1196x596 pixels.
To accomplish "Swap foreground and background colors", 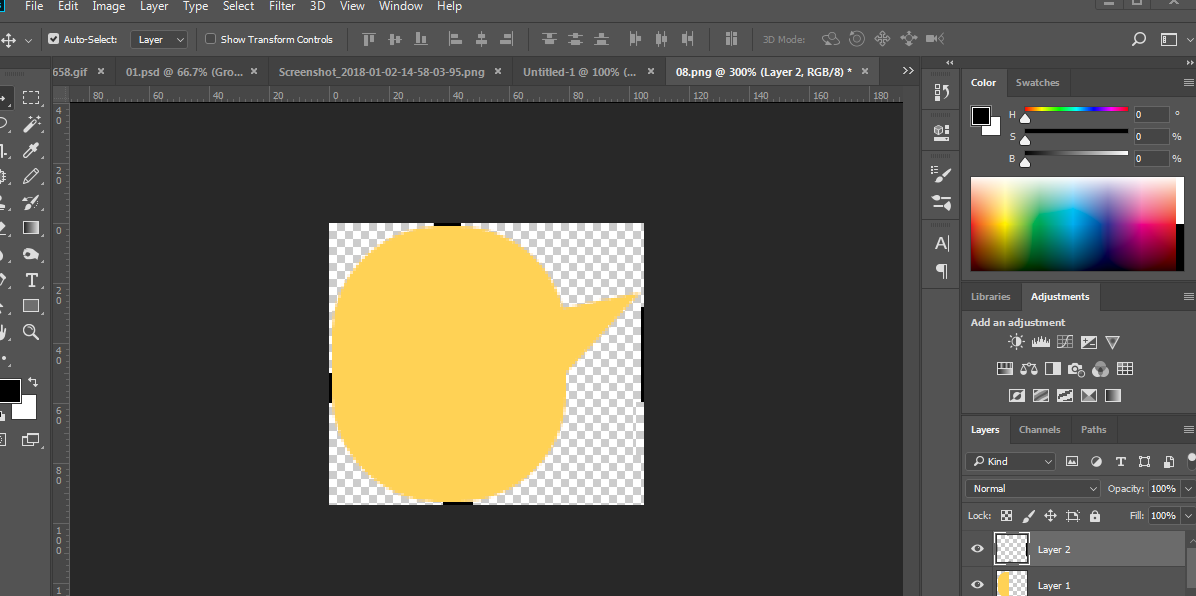I will (33, 382).
